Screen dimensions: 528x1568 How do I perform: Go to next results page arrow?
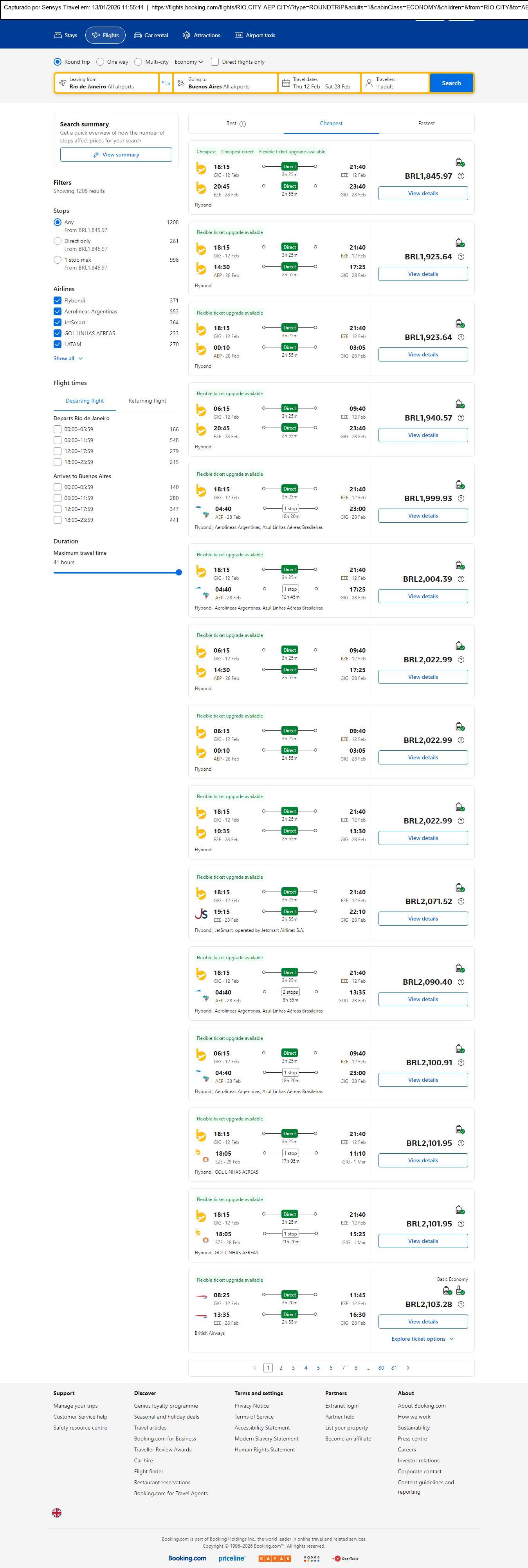pyautogui.click(x=407, y=1368)
